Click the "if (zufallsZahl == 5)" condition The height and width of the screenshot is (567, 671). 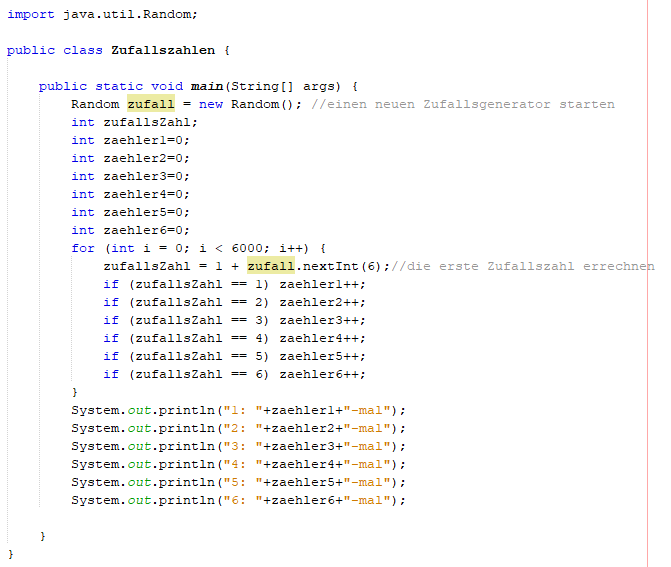click(186, 356)
